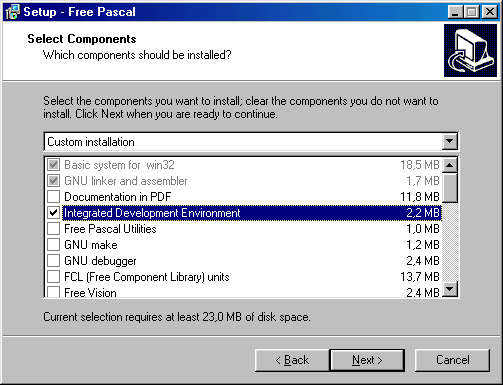This screenshot has width=503, height=385.
Task: Close the Setup - Free Pascal window
Action: click(490, 12)
